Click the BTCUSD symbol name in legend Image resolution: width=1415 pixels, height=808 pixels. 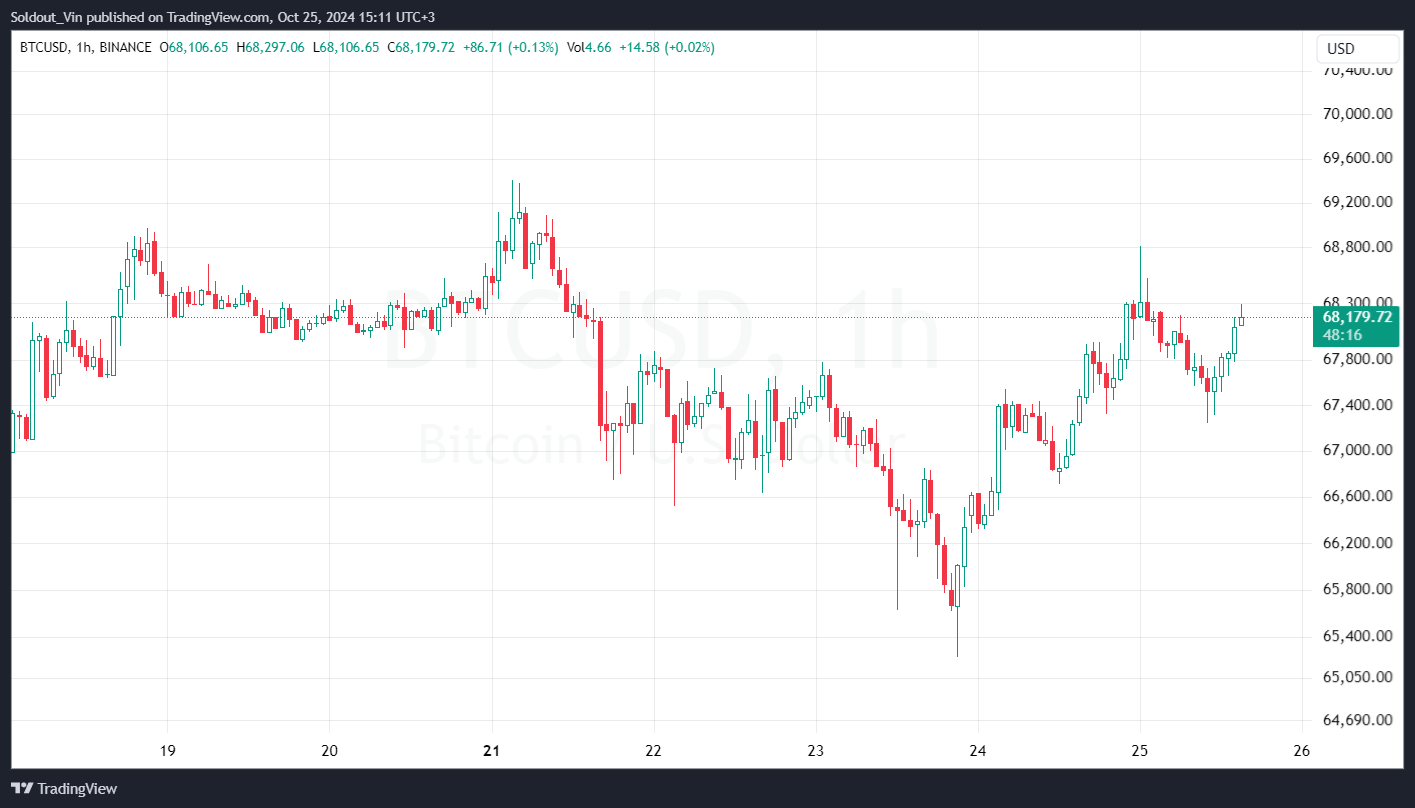pyautogui.click(x=44, y=47)
